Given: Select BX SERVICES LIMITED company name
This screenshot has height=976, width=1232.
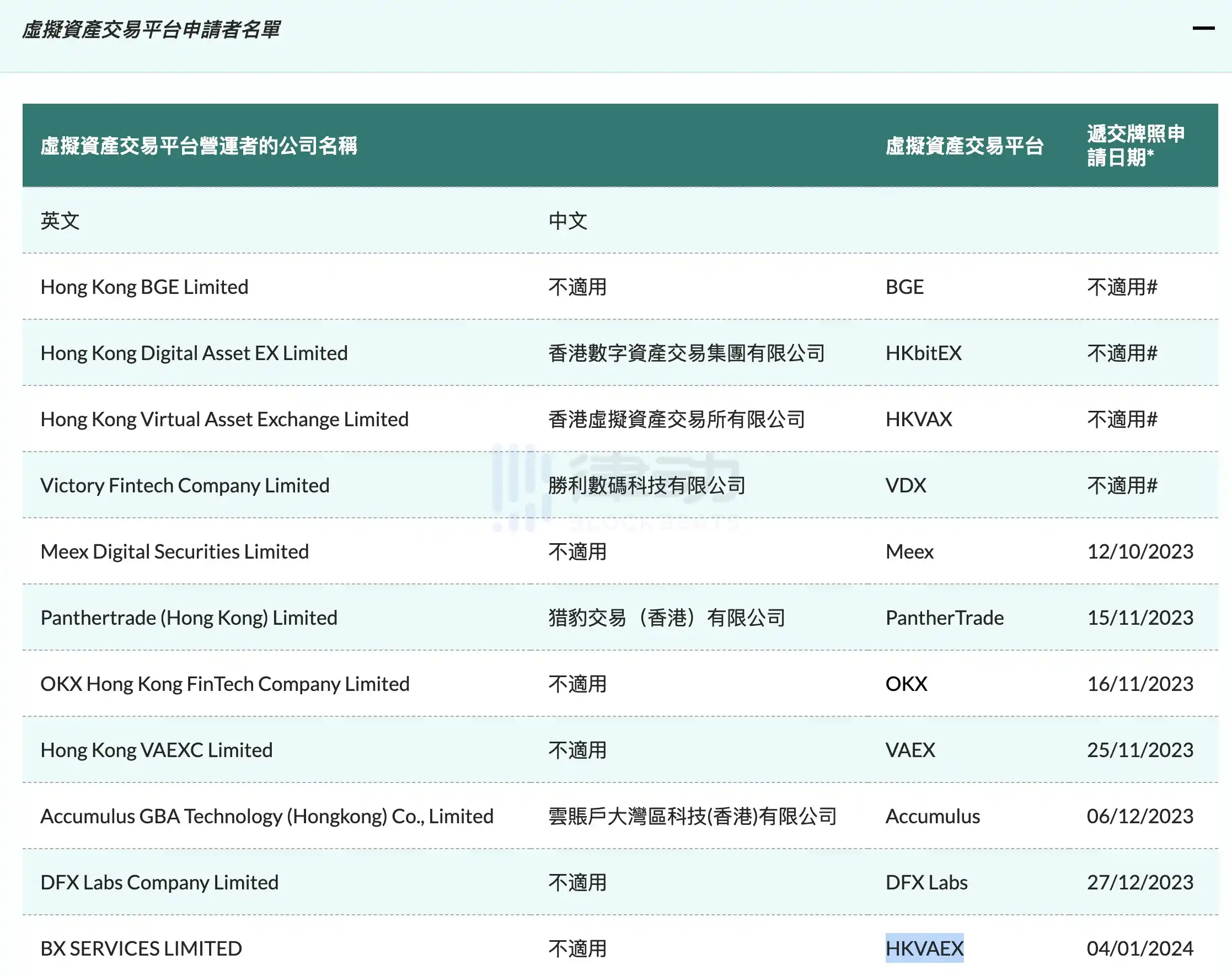Looking at the screenshot, I should click(141, 948).
